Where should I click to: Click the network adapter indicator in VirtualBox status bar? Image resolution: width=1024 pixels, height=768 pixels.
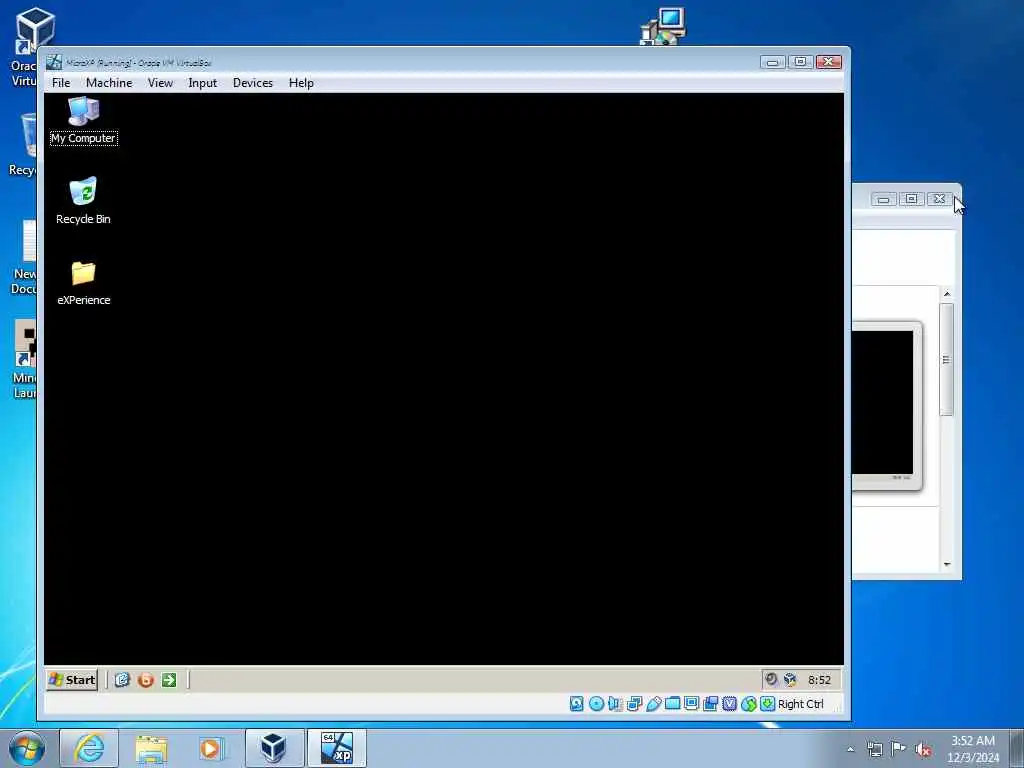634,703
